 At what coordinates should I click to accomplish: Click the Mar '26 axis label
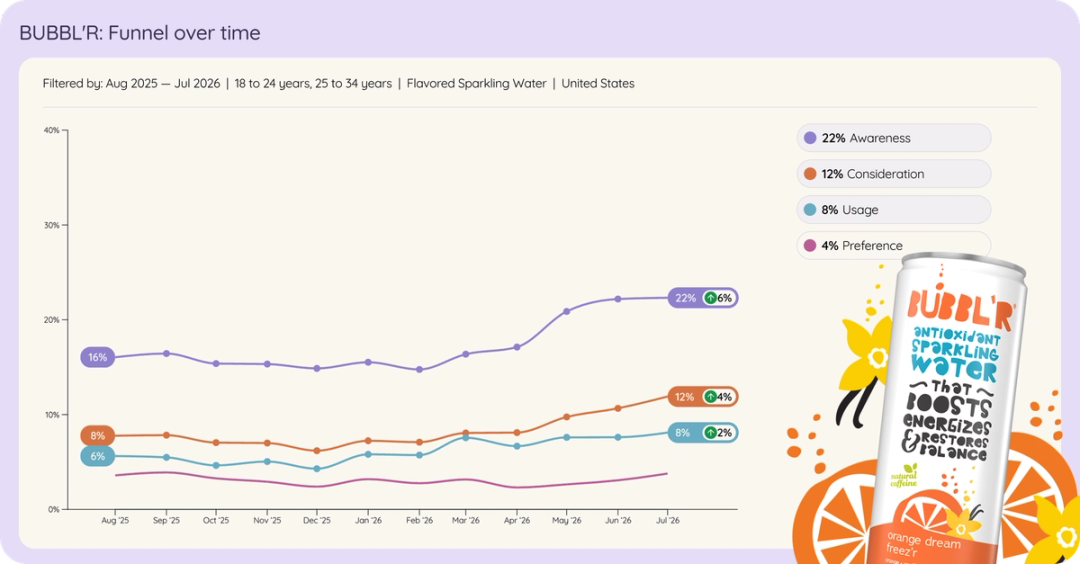click(x=466, y=521)
